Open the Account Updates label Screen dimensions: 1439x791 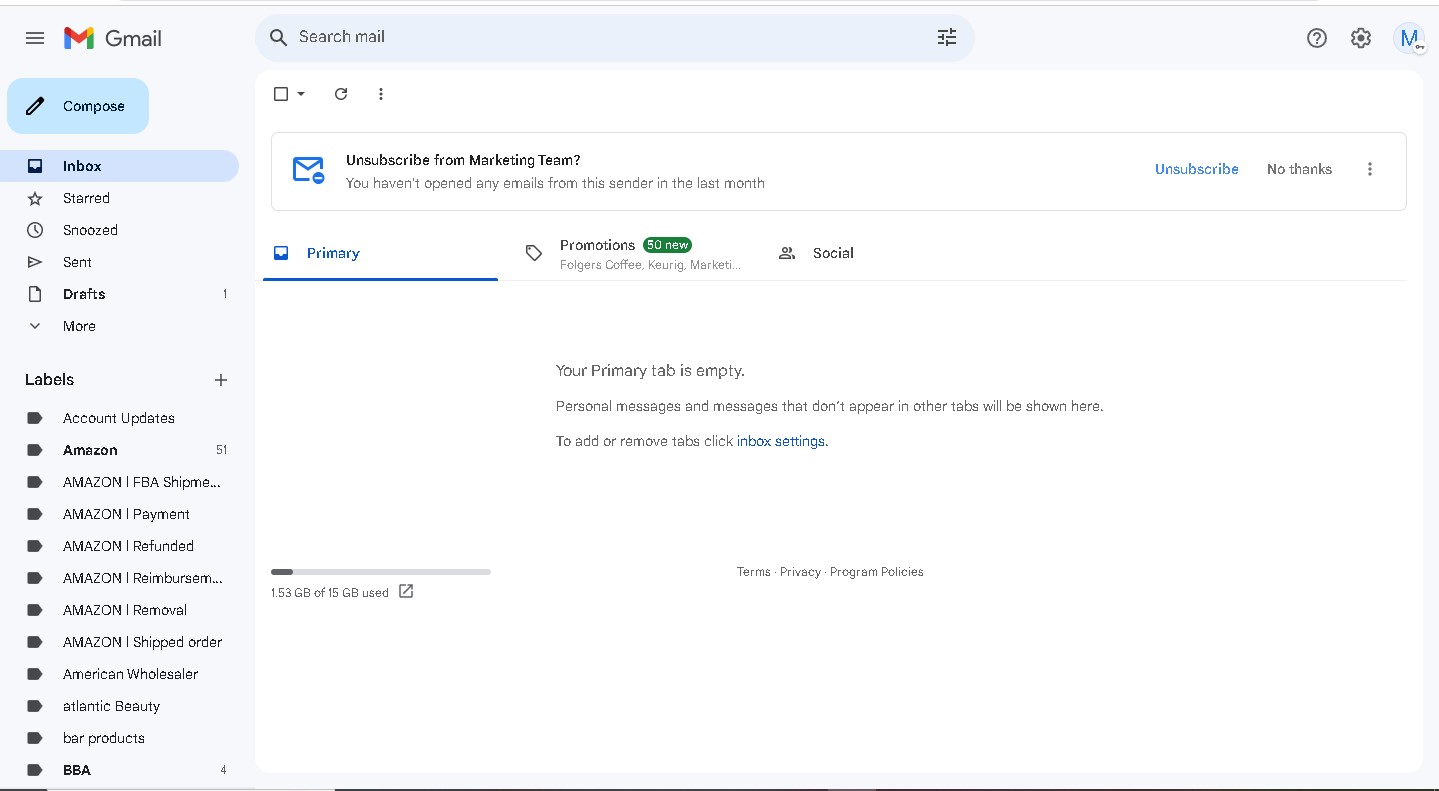tap(119, 418)
